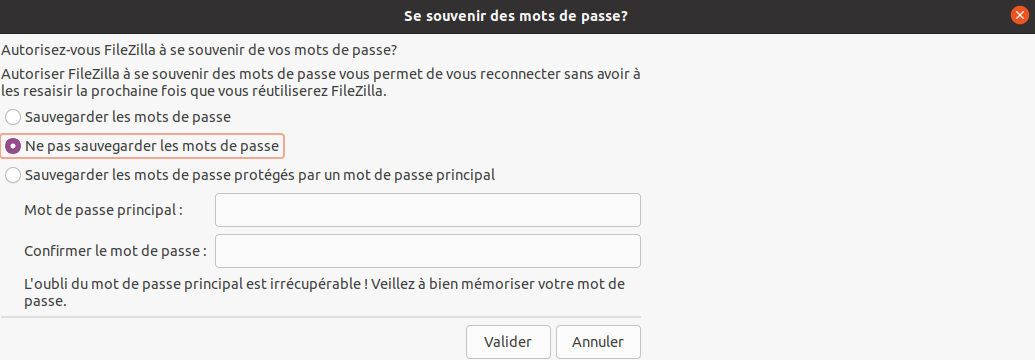The height and width of the screenshot is (360, 1035).
Task: Click an empty area of the dark title bar
Action: [198, 16]
